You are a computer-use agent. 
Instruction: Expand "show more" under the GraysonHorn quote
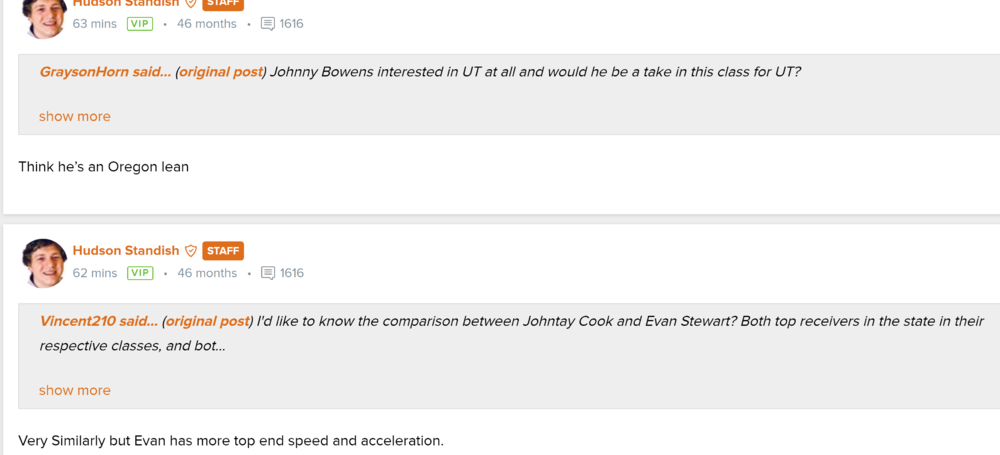pos(75,116)
